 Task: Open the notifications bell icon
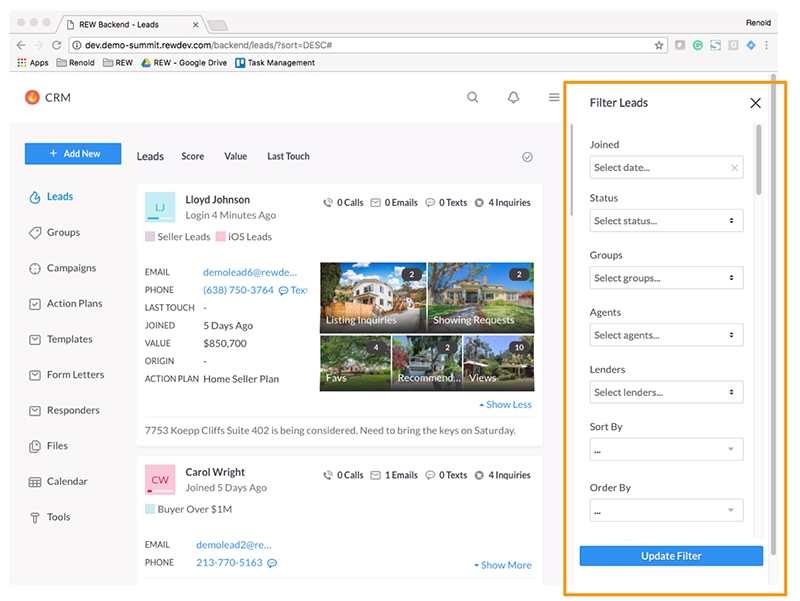[513, 97]
